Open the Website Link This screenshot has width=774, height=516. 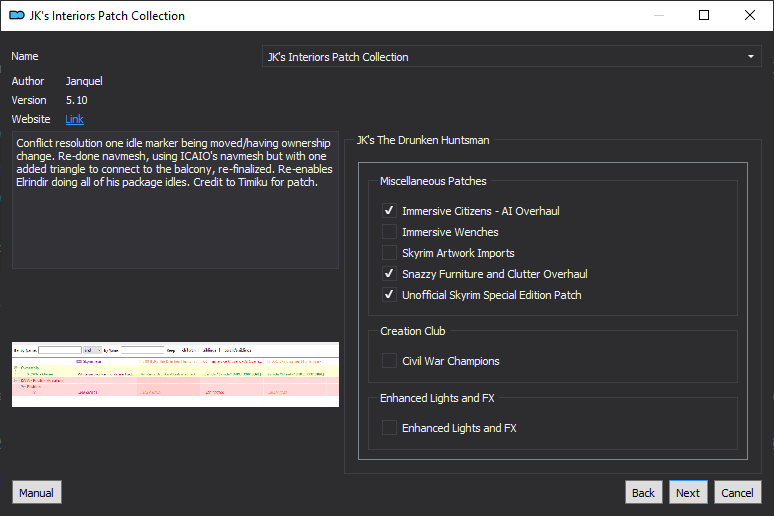point(75,119)
